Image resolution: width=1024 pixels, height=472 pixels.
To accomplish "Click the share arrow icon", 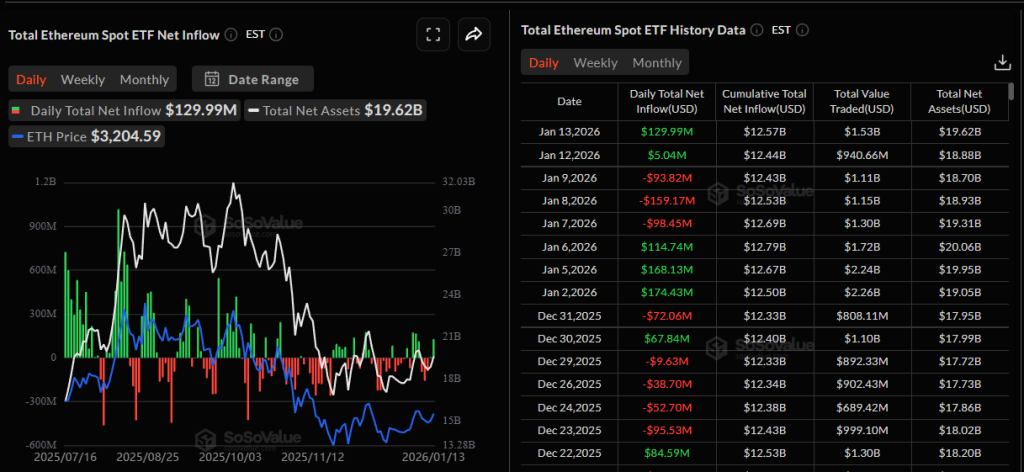I will 473,35.
